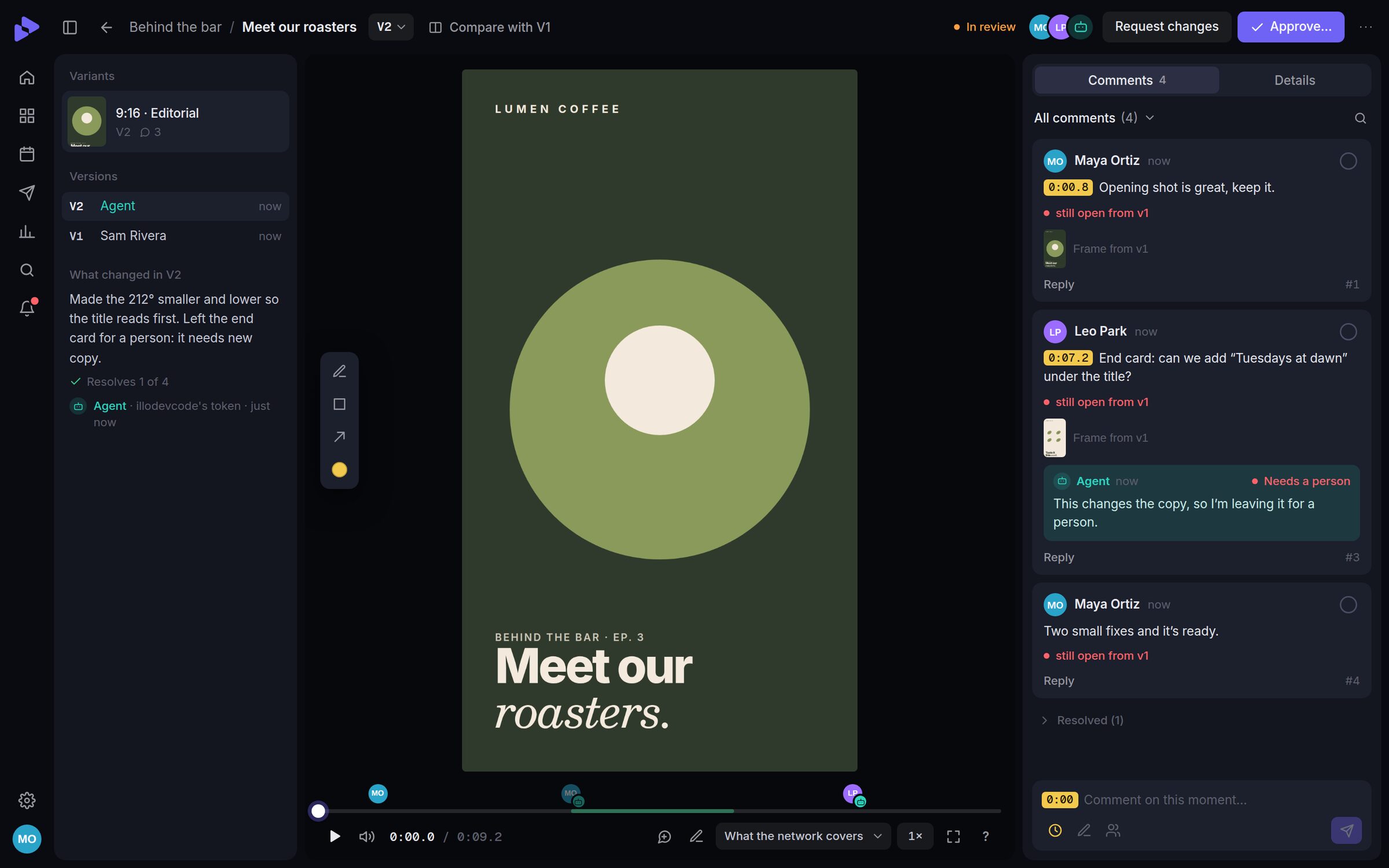
Task: Reply to Leo Park's comment #3
Action: 1059,557
